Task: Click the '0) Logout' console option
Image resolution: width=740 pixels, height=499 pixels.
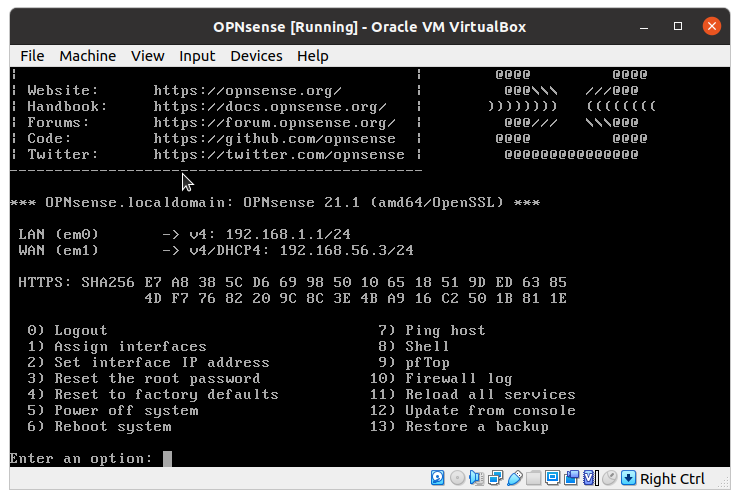Action: [67, 330]
